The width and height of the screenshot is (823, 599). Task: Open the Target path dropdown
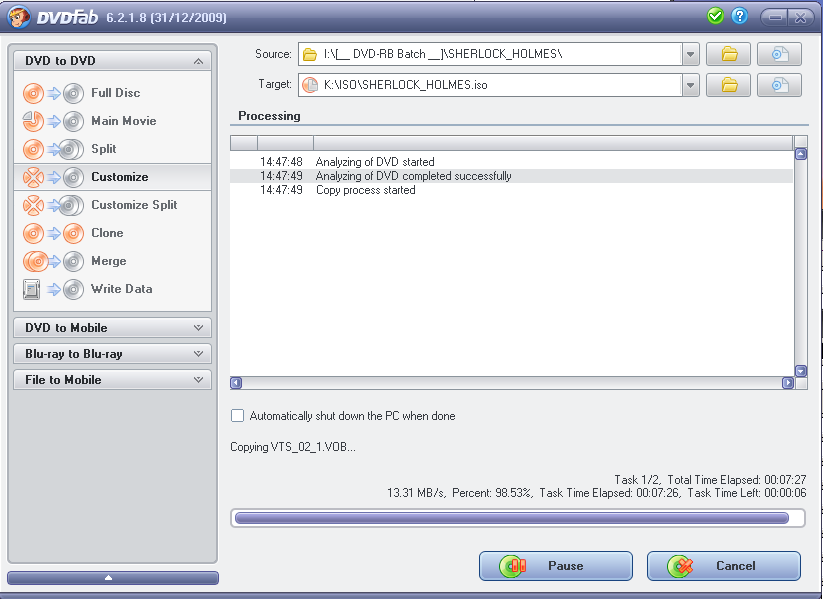pyautogui.click(x=691, y=85)
